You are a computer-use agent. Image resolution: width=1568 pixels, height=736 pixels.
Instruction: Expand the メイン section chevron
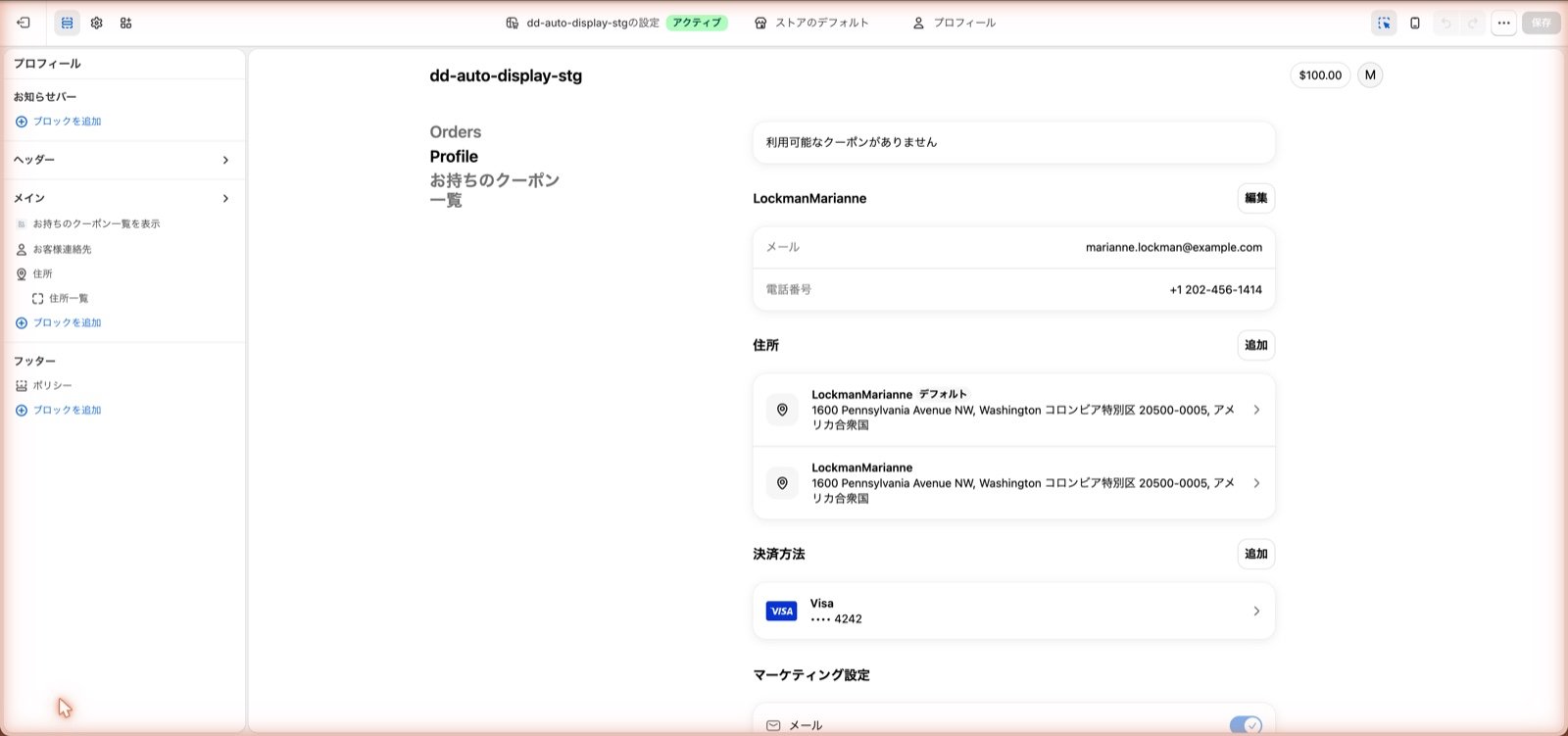[x=225, y=199]
